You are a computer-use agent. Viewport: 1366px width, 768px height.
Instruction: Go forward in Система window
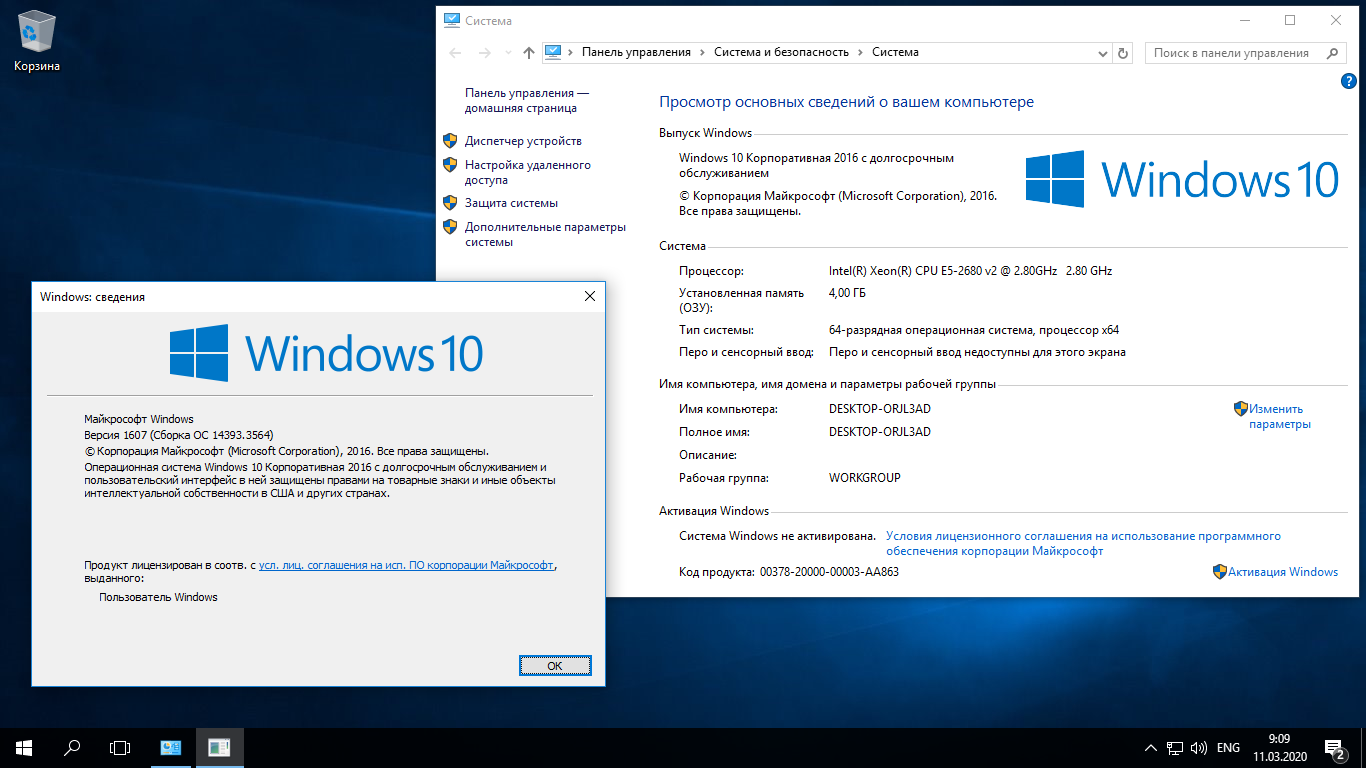click(485, 53)
